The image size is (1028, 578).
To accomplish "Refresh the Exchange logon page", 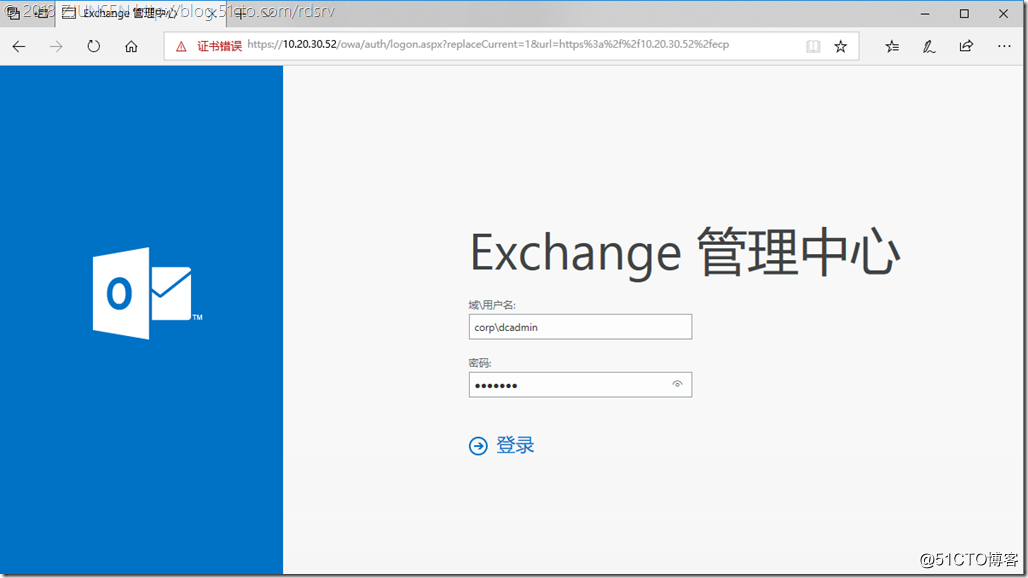I will [94, 47].
